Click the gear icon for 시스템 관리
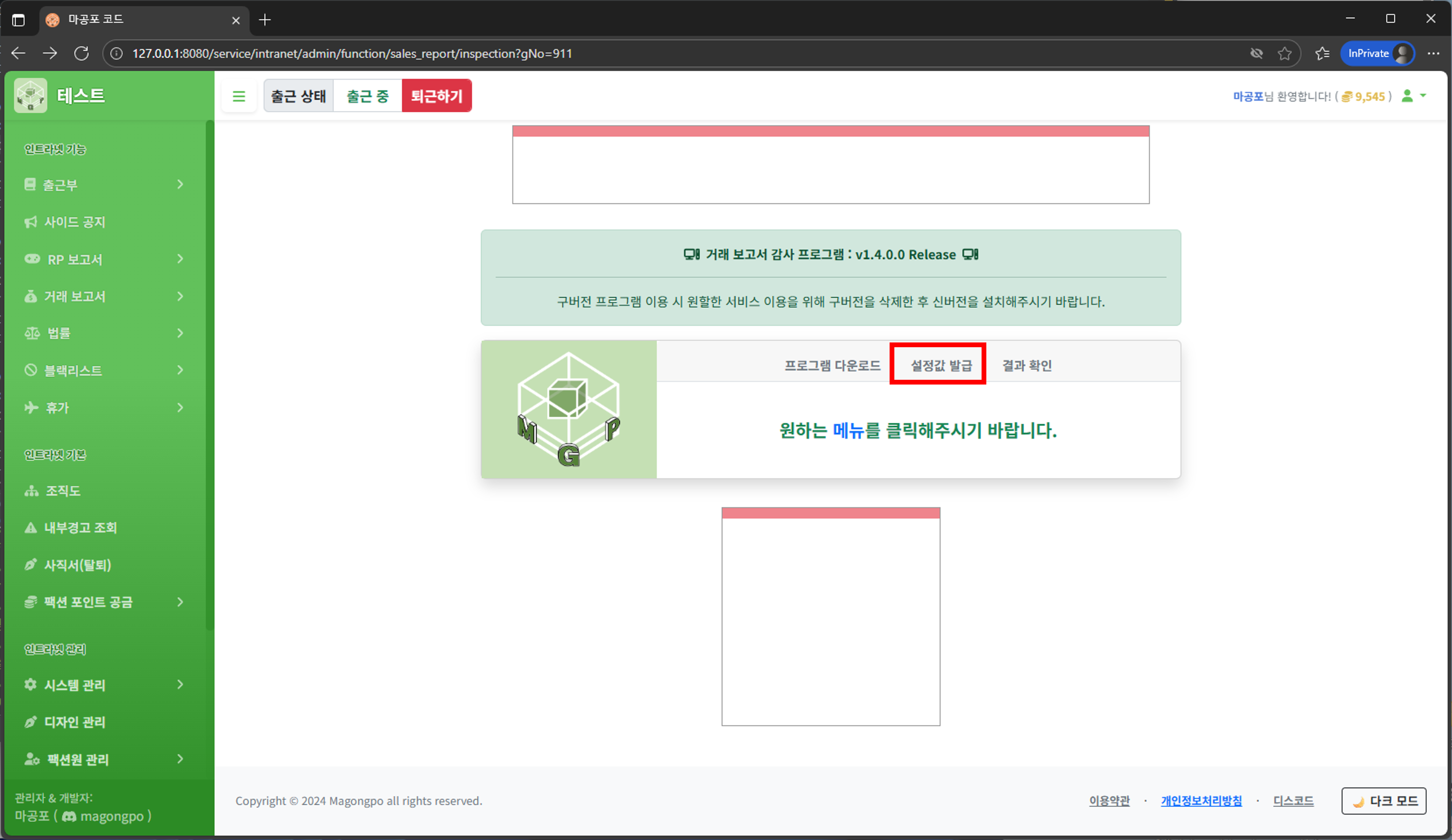1452x840 pixels. tap(31, 685)
